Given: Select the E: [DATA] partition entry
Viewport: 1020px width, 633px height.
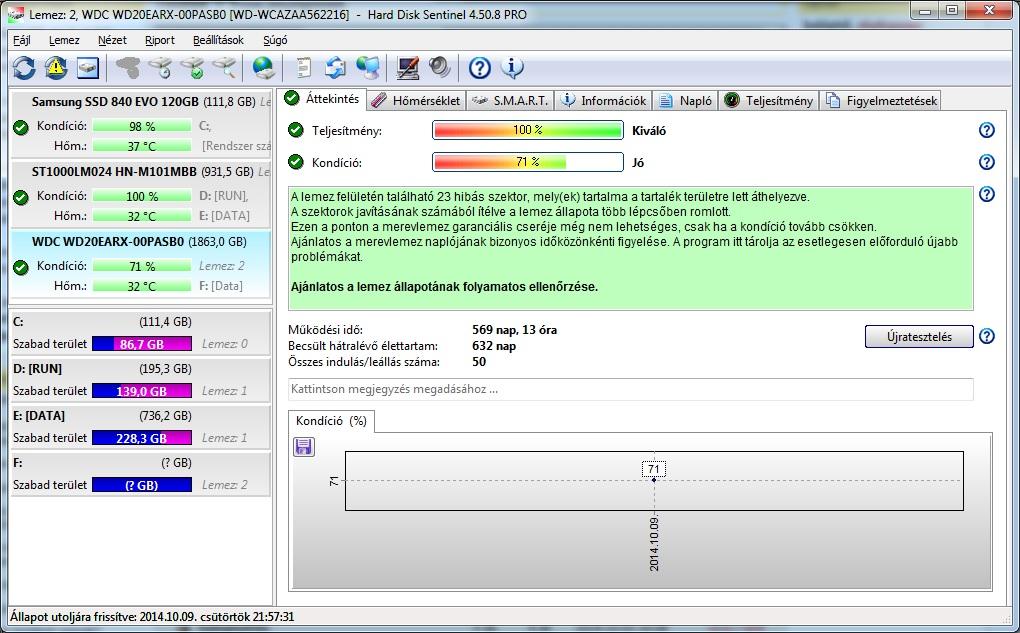Looking at the screenshot, I should (141, 426).
